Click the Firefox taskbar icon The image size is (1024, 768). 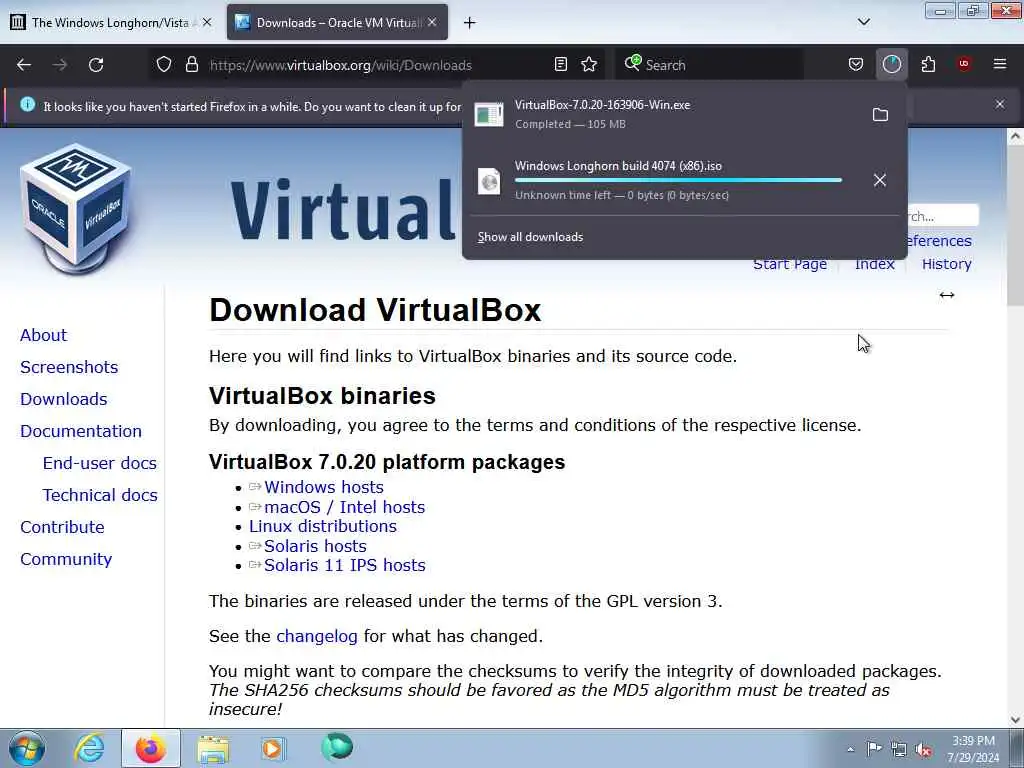(x=150, y=748)
